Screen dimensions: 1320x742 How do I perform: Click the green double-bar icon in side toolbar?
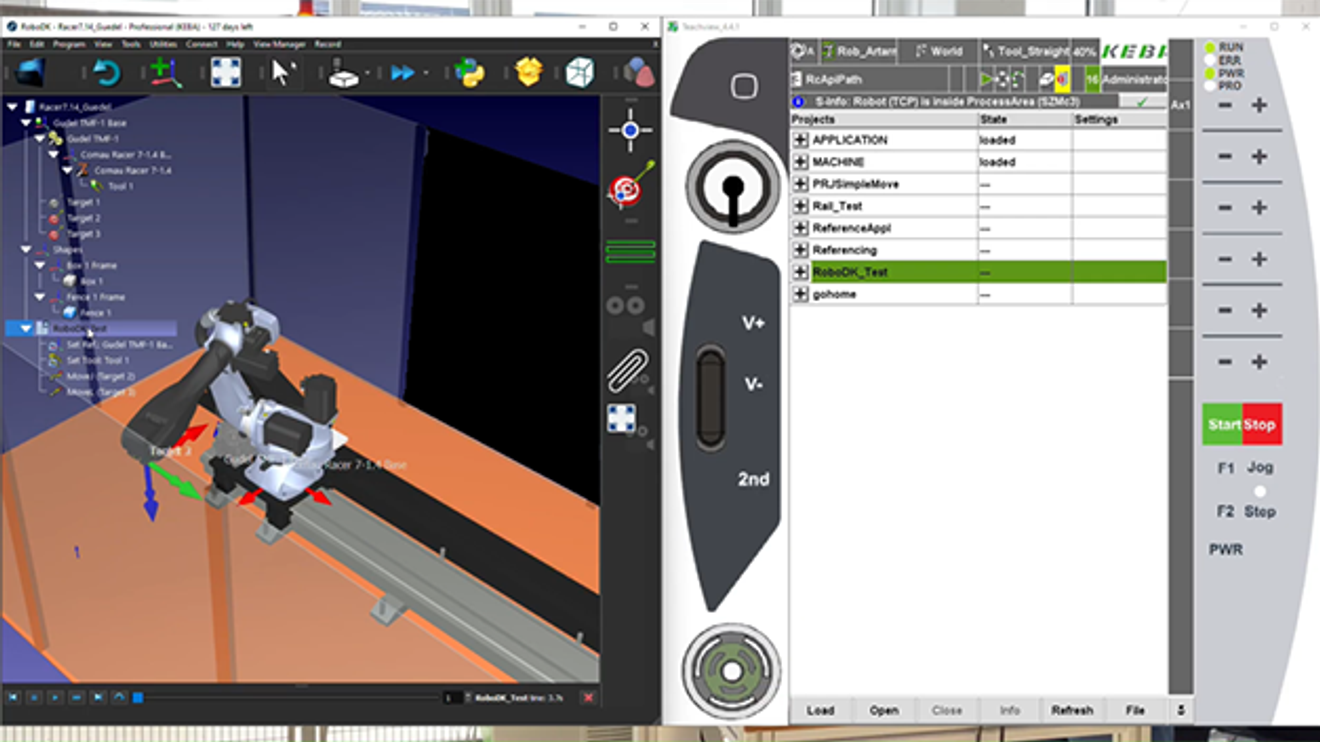click(x=630, y=251)
